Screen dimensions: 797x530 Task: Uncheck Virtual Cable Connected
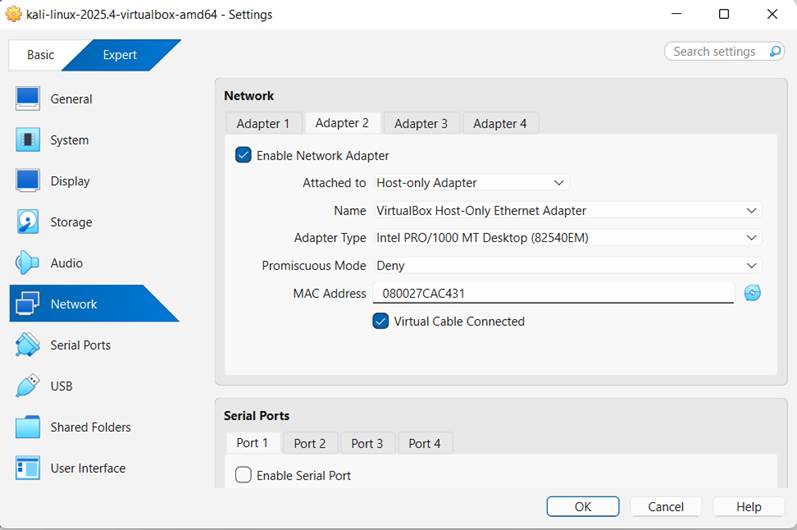click(x=380, y=321)
